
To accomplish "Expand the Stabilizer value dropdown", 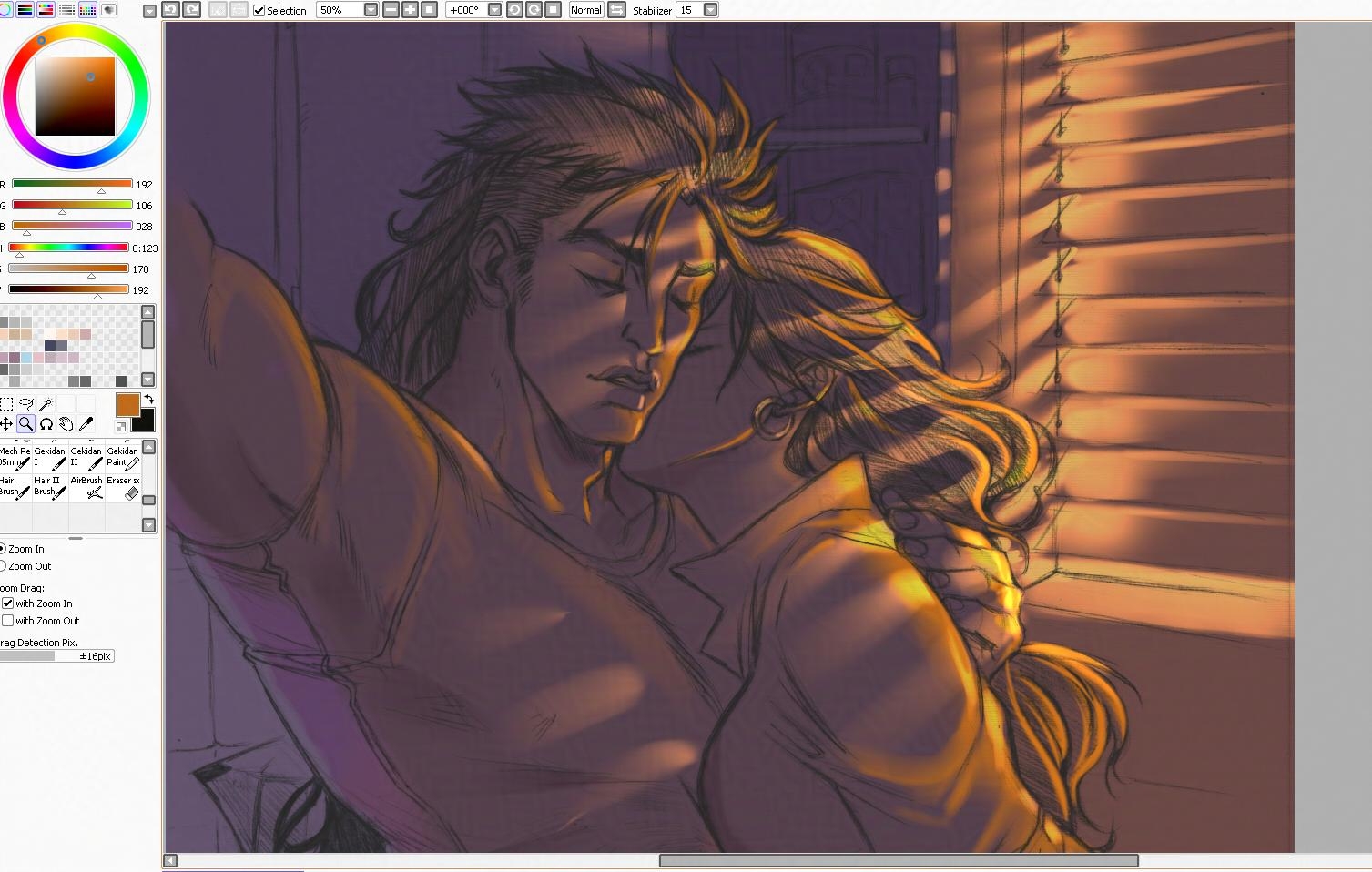I will coord(710,10).
